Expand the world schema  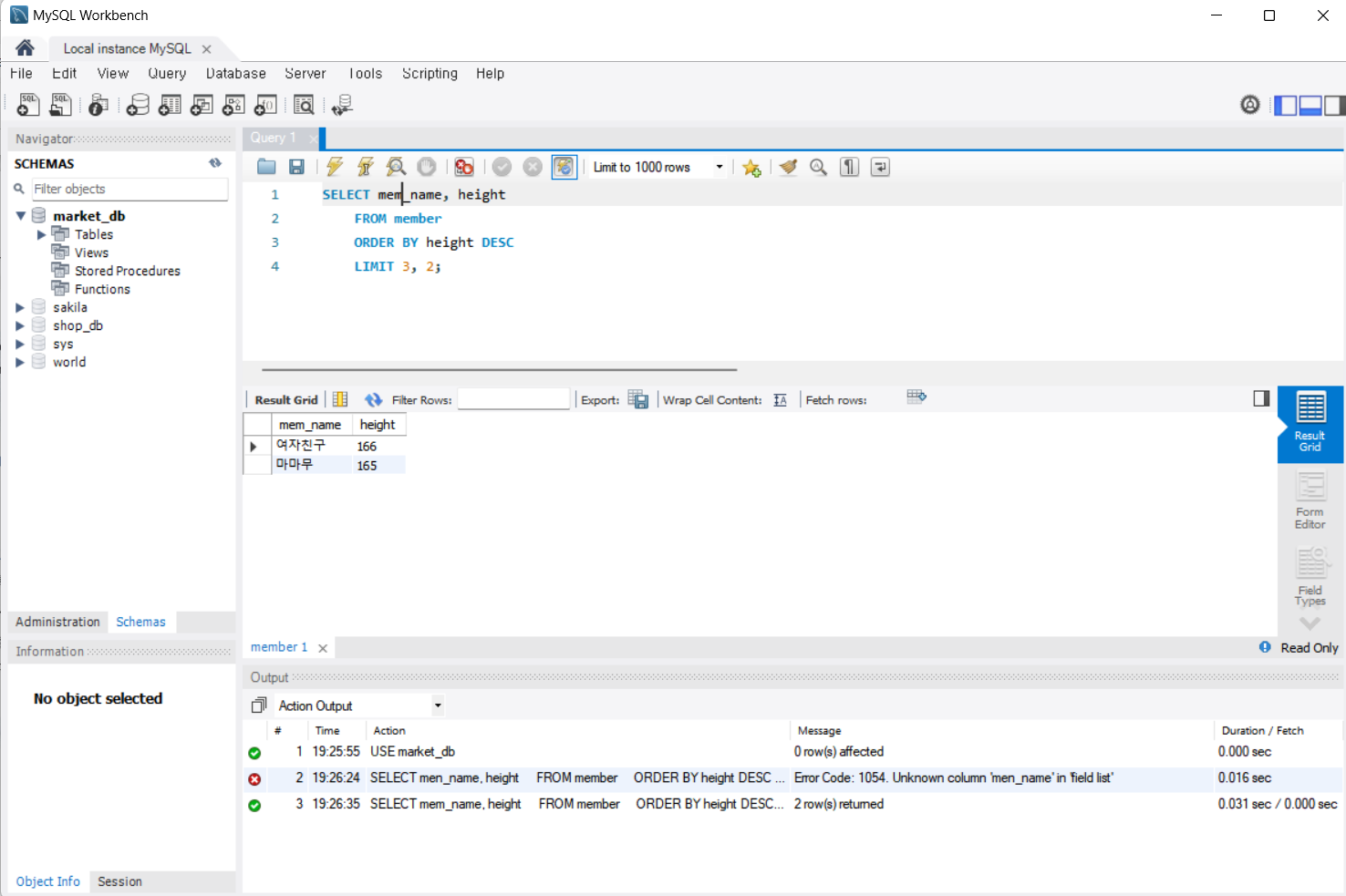pyautogui.click(x=20, y=362)
